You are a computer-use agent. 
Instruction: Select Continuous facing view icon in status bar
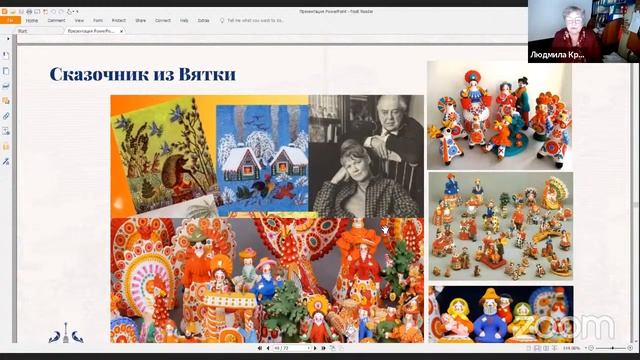(x=553, y=348)
